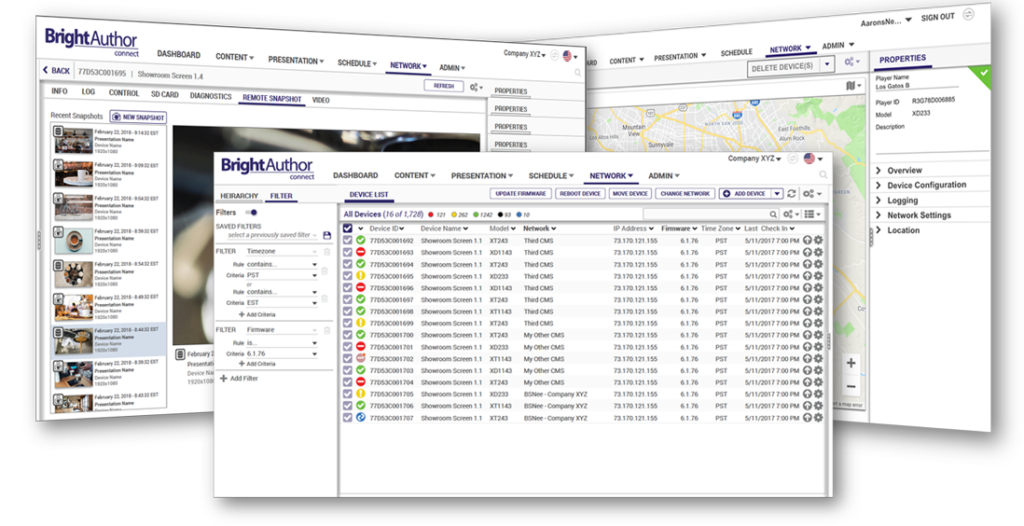
Task: Switch to Hierarchy tab in front window
Action: pos(239,196)
